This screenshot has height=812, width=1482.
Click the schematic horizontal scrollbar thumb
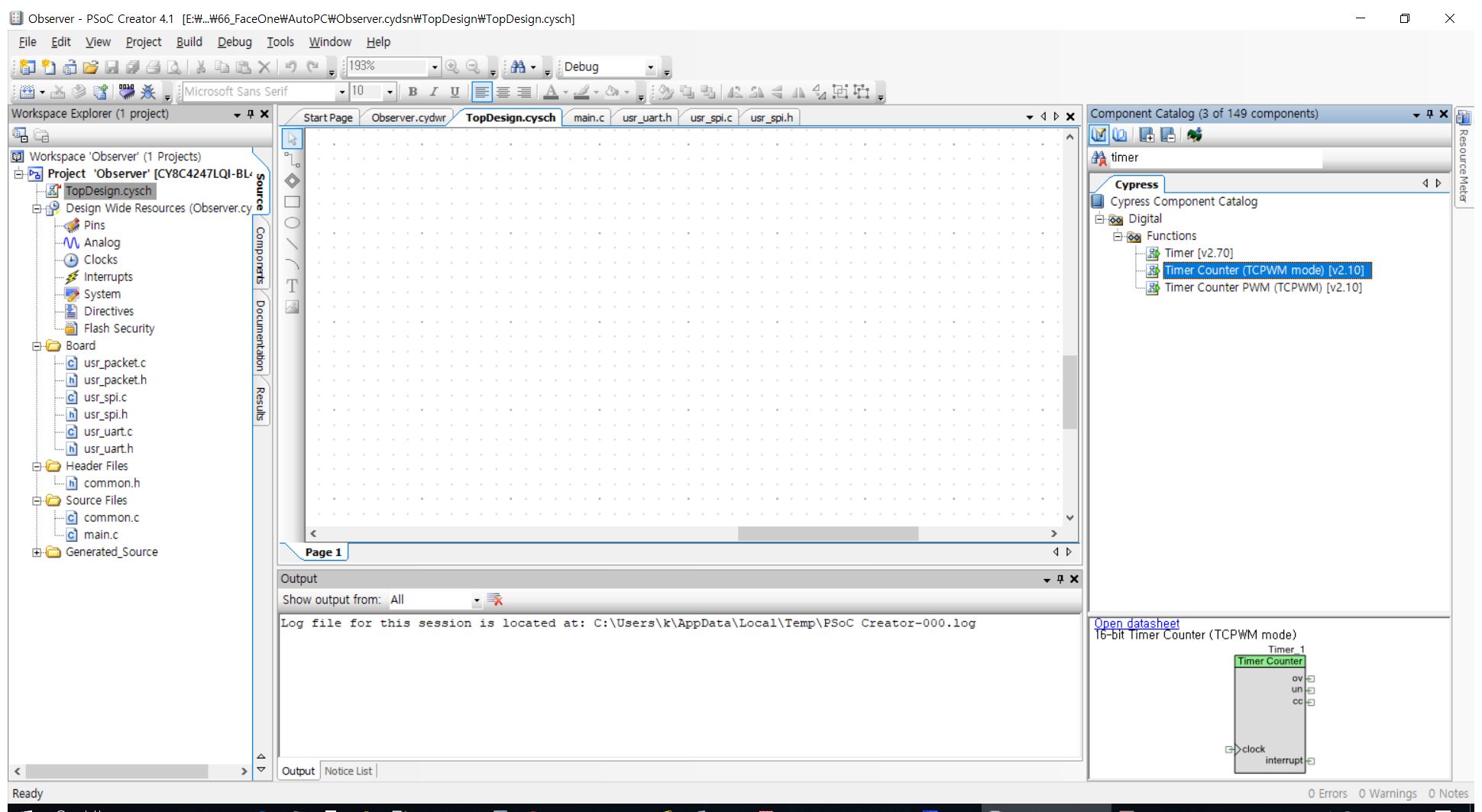click(x=828, y=533)
